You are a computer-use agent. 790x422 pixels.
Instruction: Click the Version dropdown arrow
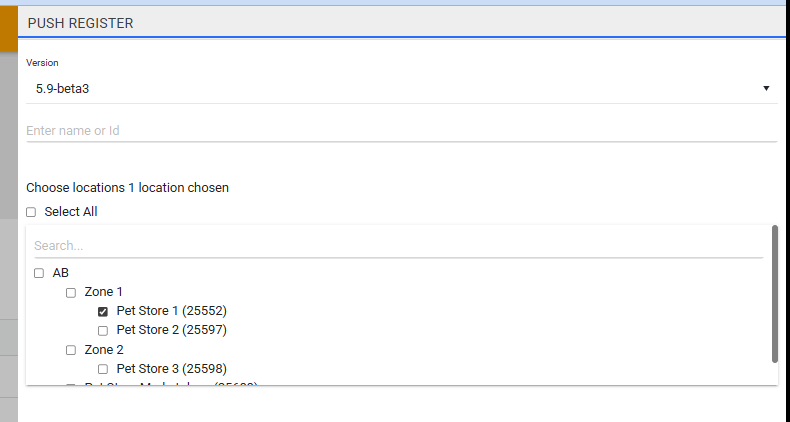[x=766, y=88]
